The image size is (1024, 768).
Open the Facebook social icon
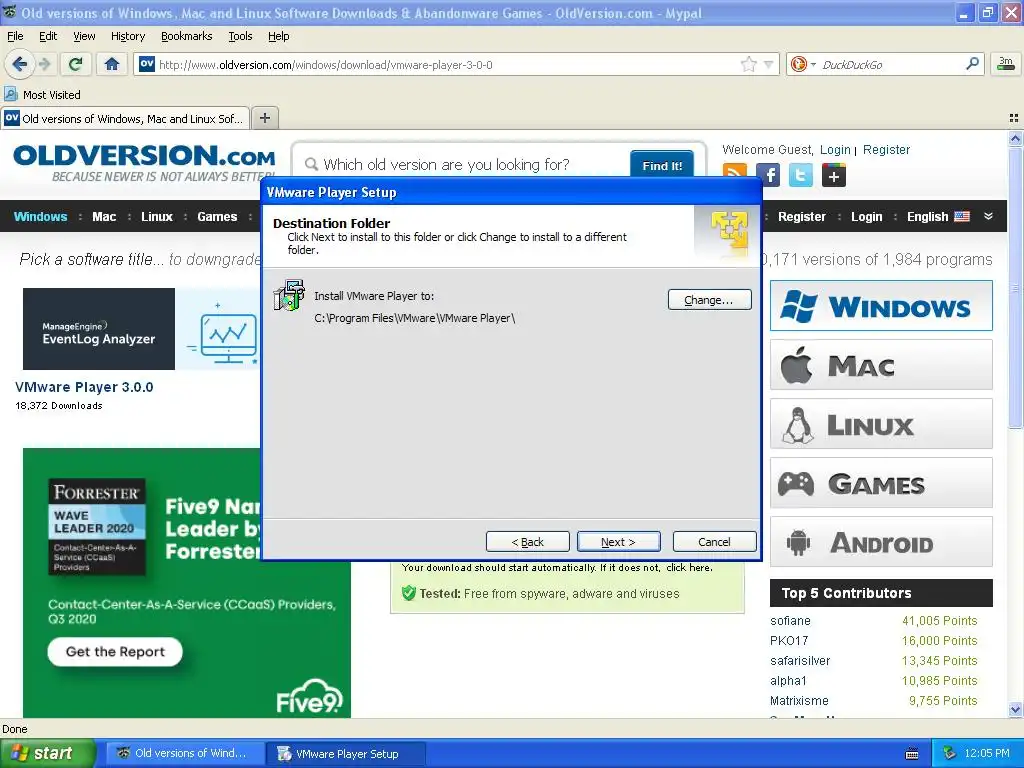point(769,175)
